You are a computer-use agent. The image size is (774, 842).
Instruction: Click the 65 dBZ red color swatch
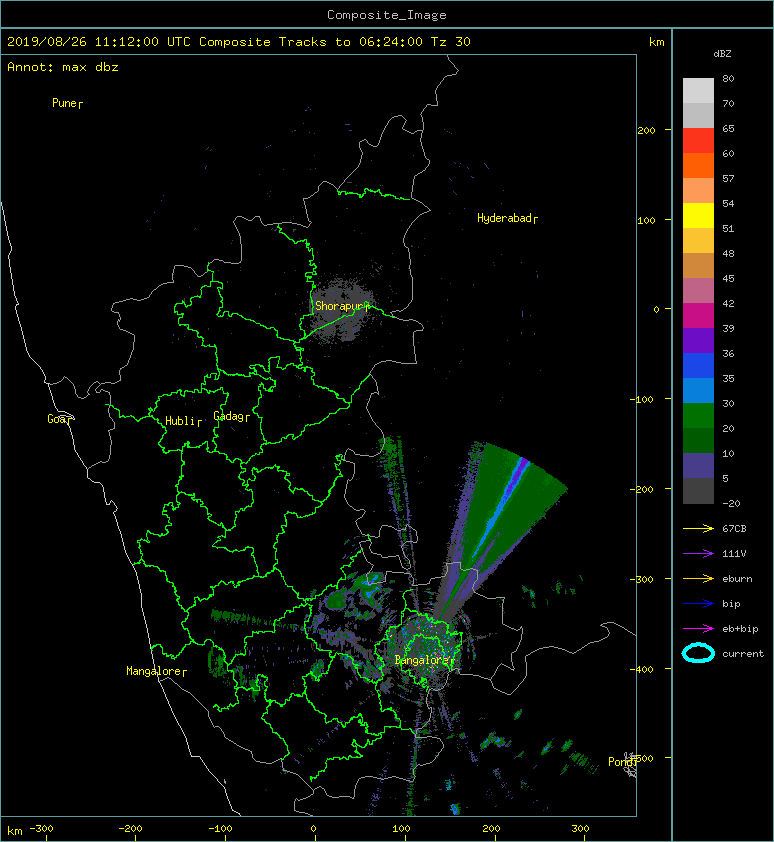click(698, 141)
